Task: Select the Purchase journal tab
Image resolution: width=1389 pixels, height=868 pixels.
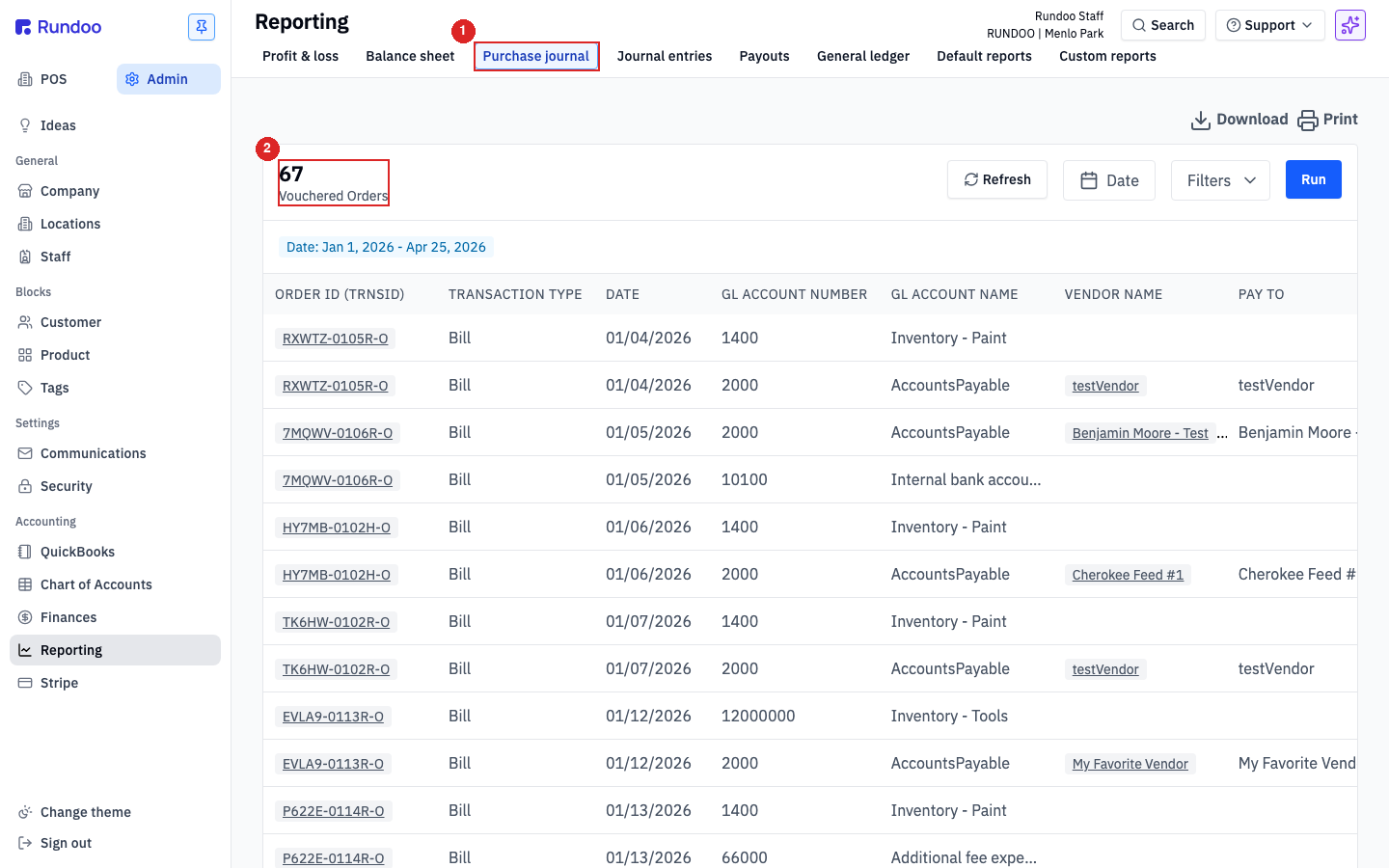Action: coord(536,56)
